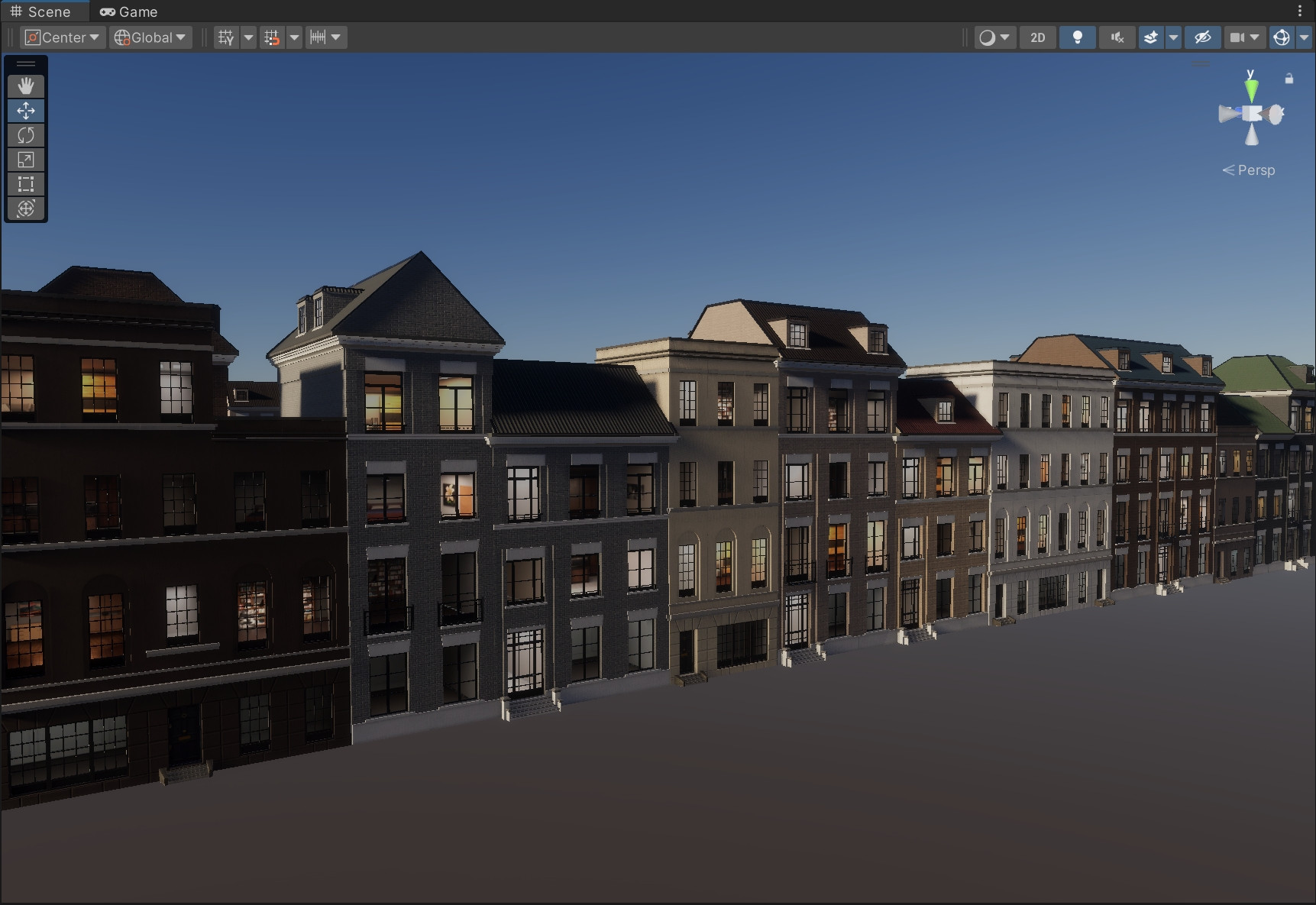Open the Center pivot mode dropdown
The image size is (1316, 905).
pos(63,37)
